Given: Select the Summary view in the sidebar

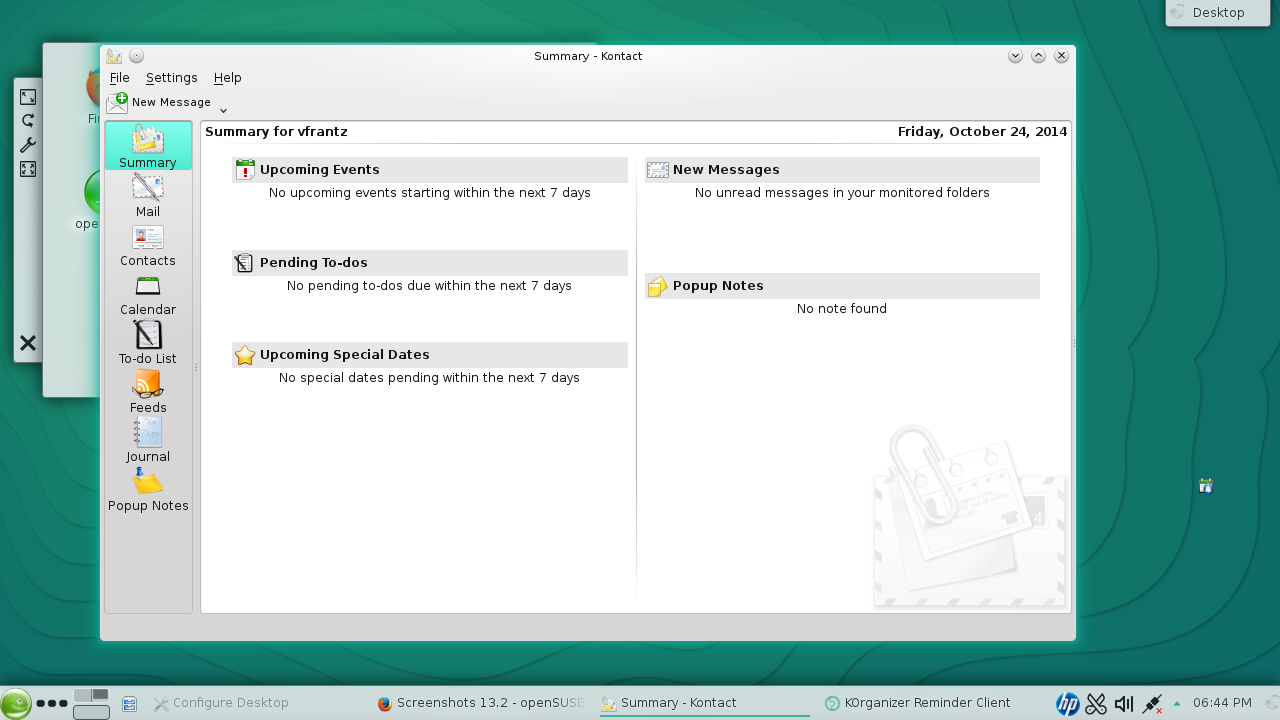Looking at the screenshot, I should click(148, 146).
